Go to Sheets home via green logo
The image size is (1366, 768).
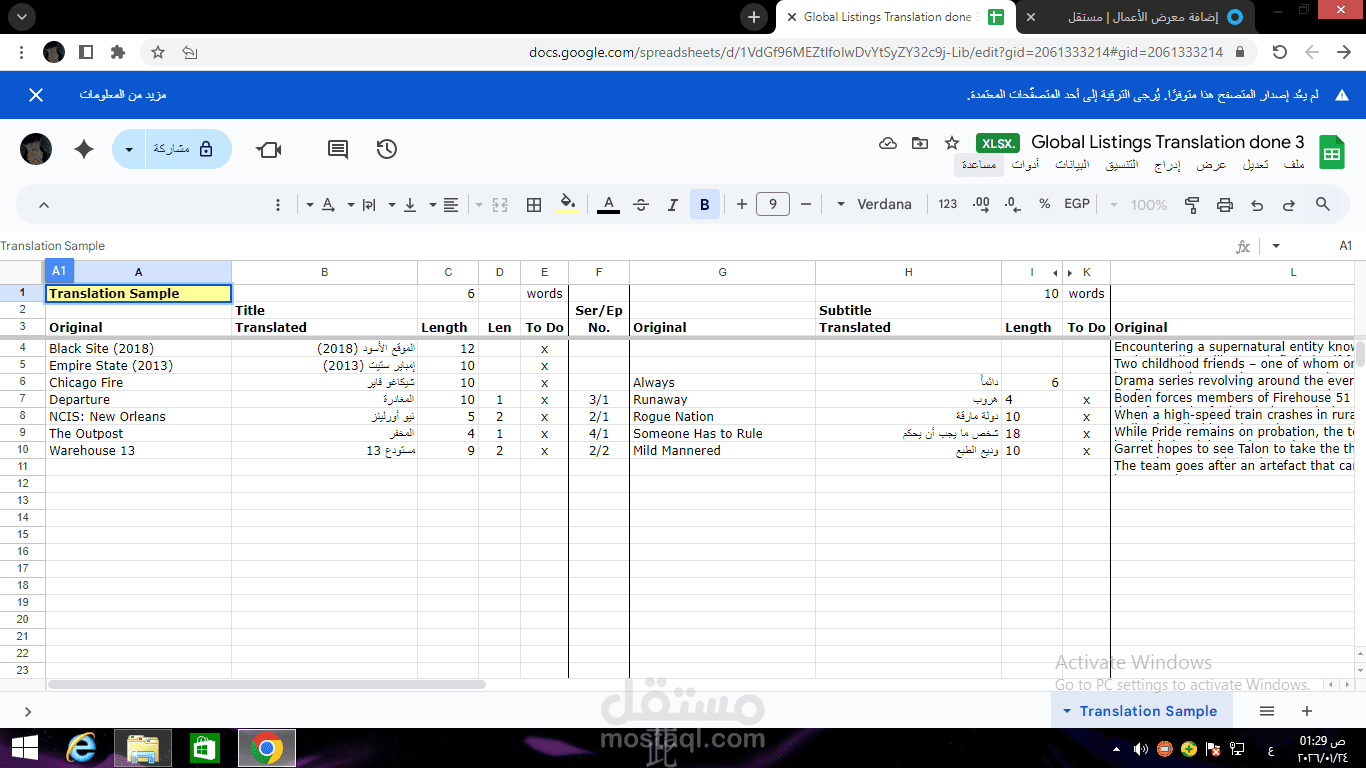click(1331, 152)
